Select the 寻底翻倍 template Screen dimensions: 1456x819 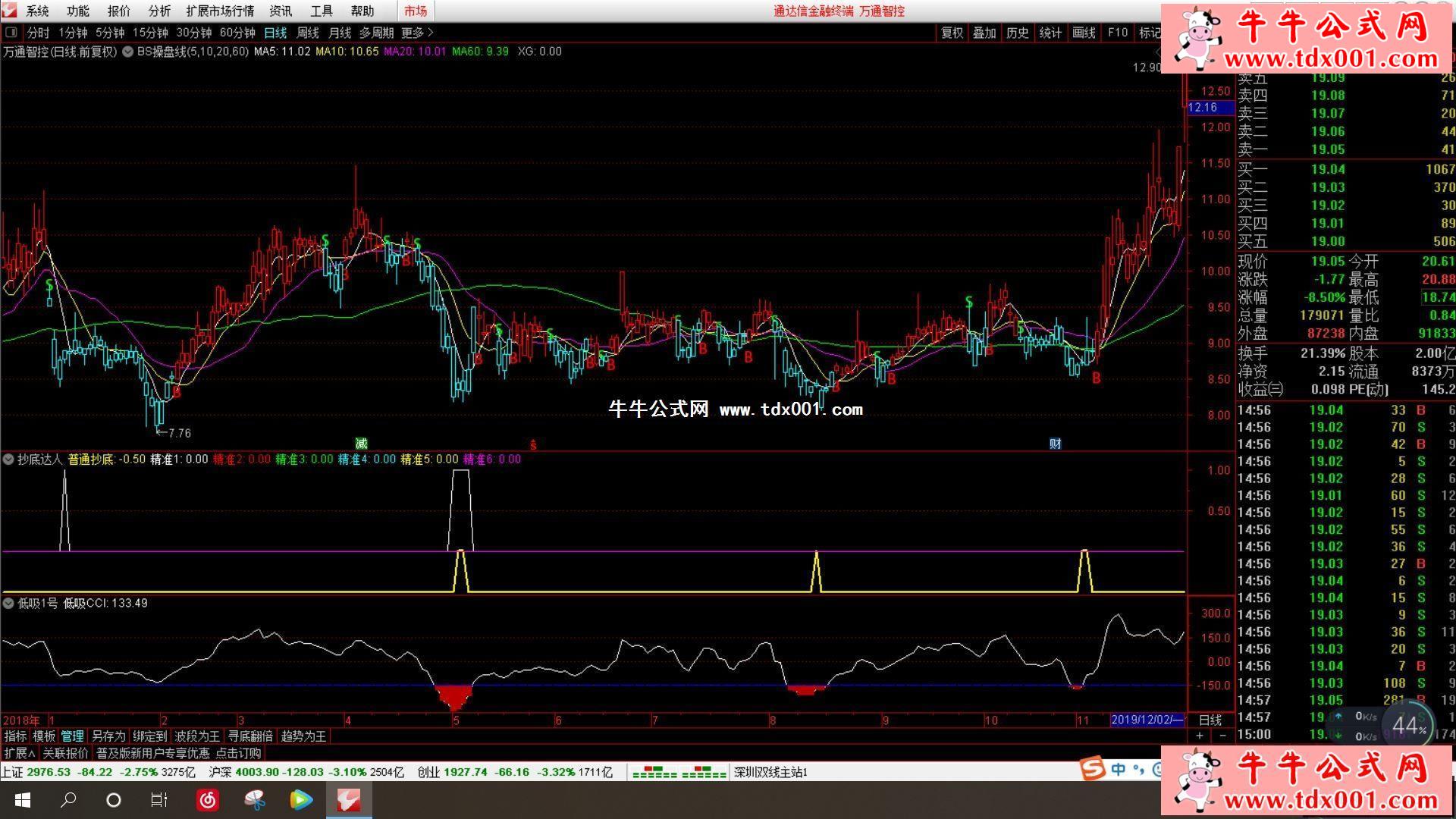tap(250, 736)
